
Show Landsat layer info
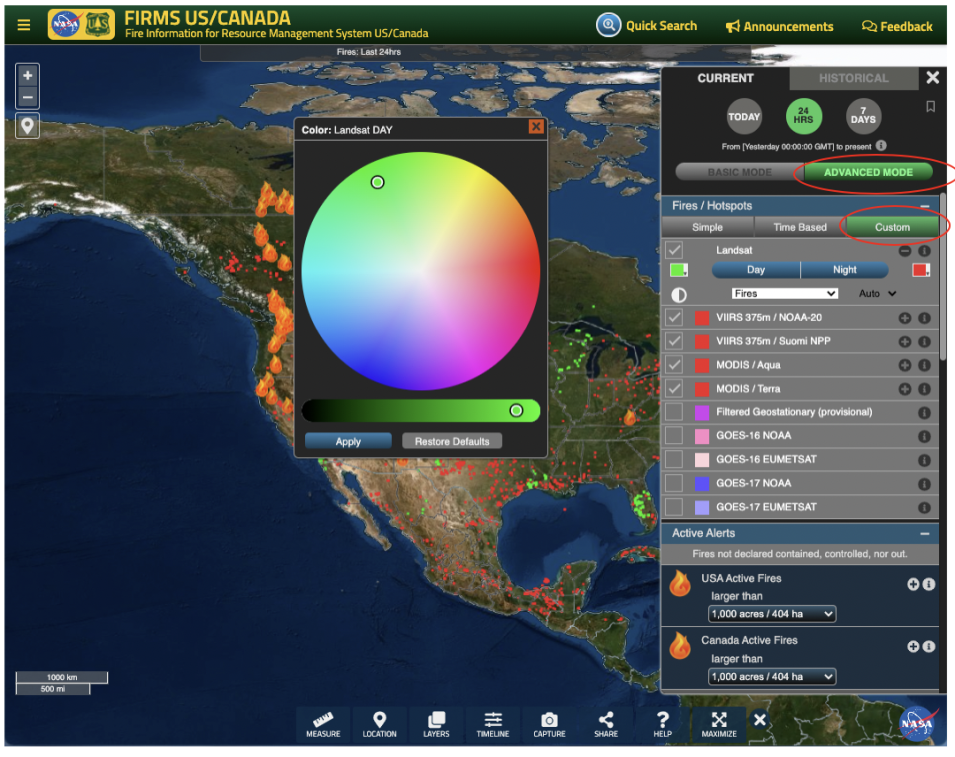pos(925,251)
